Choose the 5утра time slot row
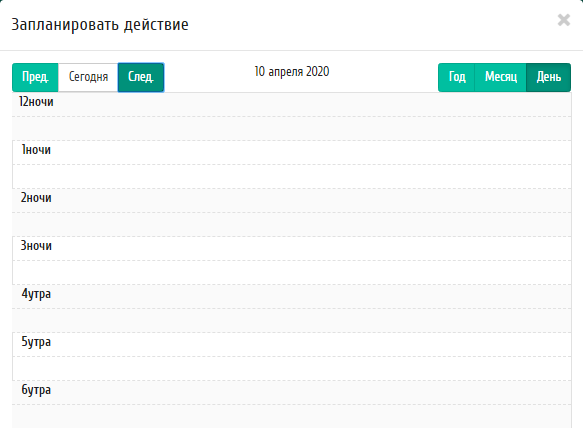This screenshot has height=428, width=583. (x=292, y=344)
